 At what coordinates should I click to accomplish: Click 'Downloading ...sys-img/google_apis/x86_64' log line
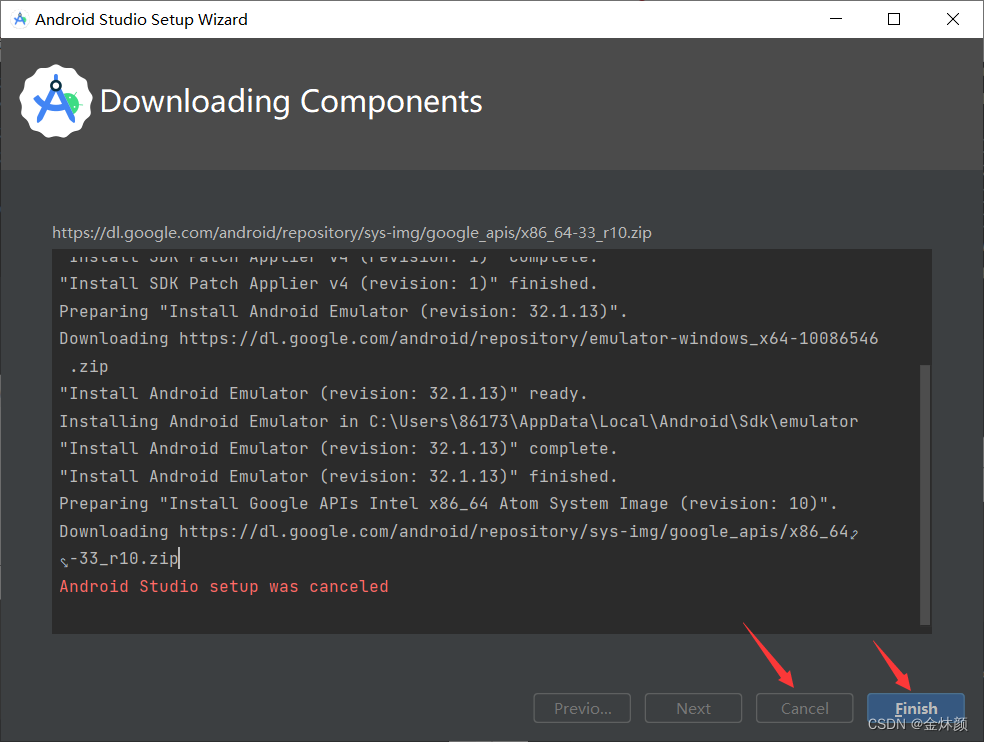point(459,531)
